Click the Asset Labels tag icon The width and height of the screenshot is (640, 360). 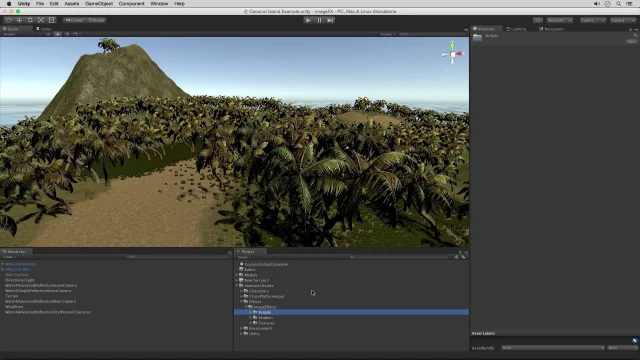click(x=634, y=341)
